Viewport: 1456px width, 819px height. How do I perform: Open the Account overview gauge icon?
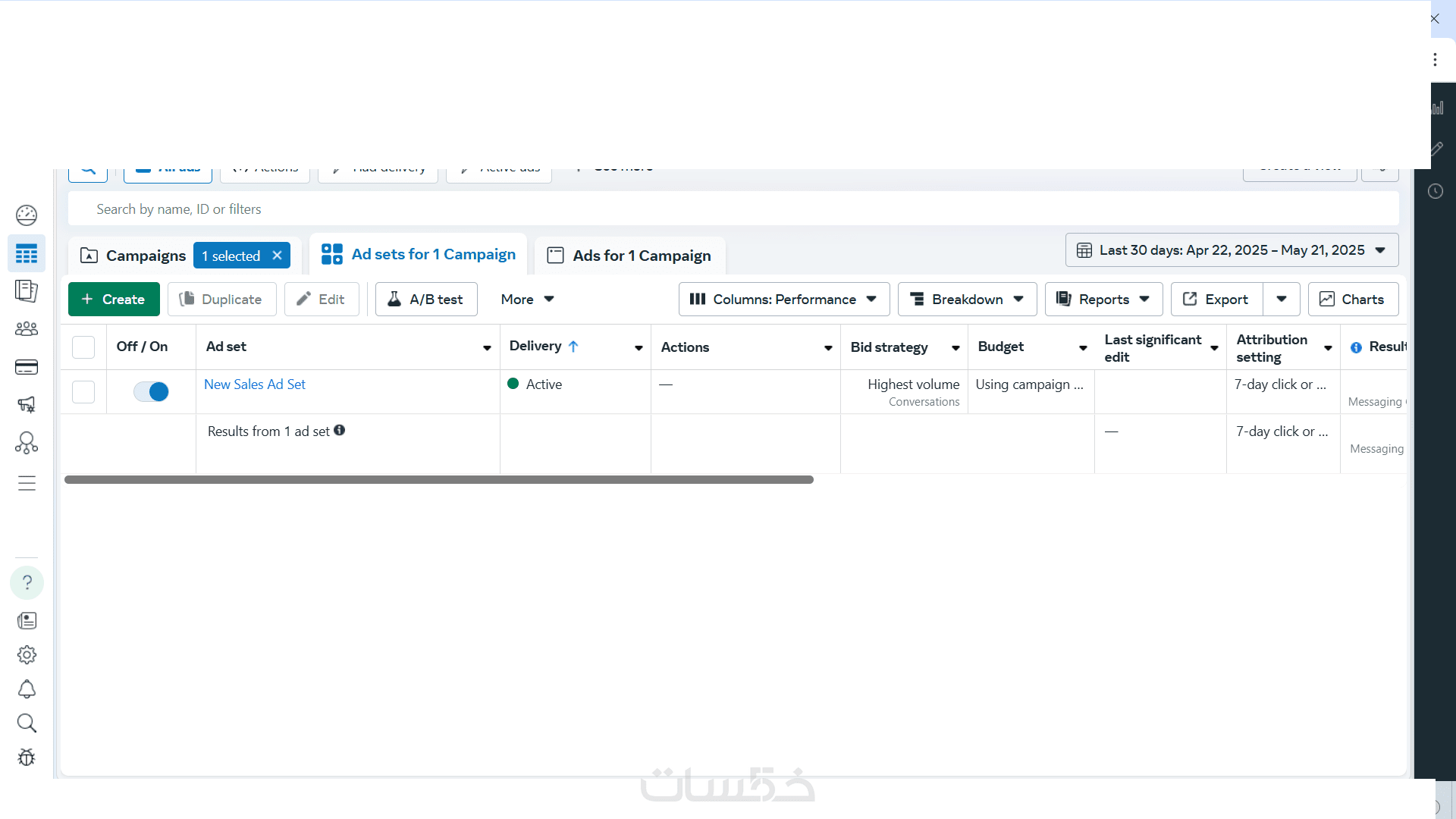point(27,215)
